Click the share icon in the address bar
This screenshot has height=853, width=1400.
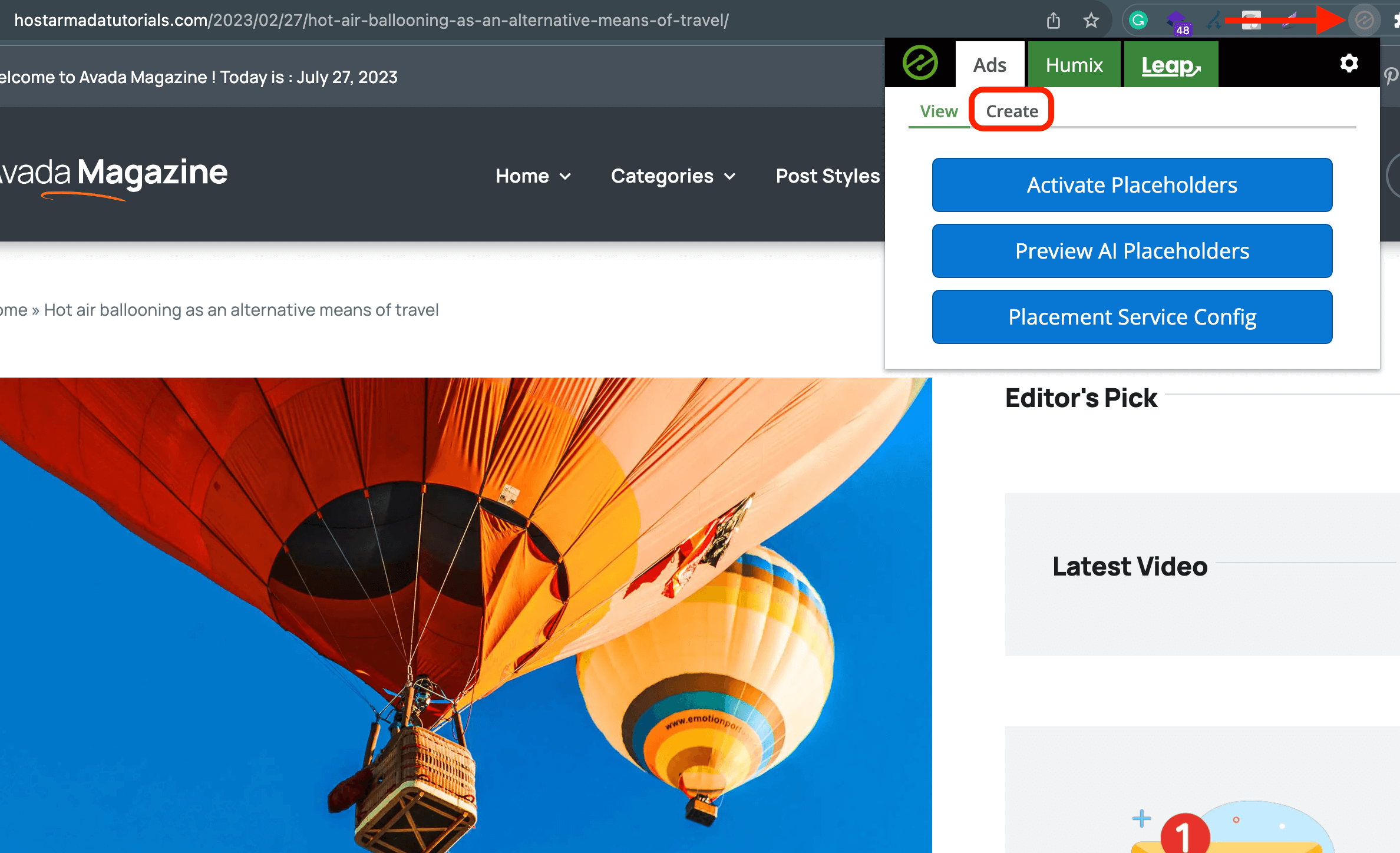coord(1054,21)
